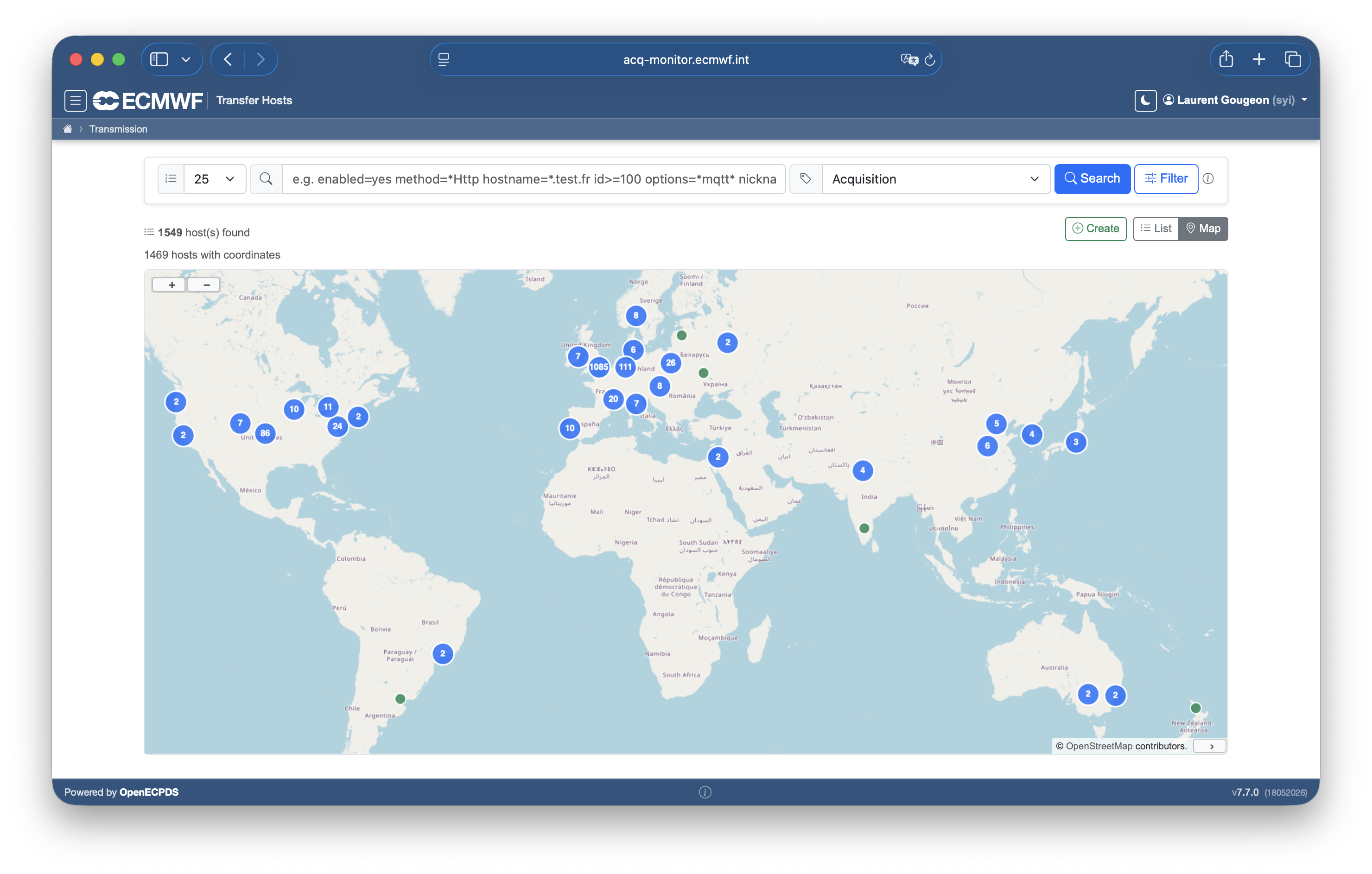Select the 7 cluster over United Kingdom

pos(578,357)
